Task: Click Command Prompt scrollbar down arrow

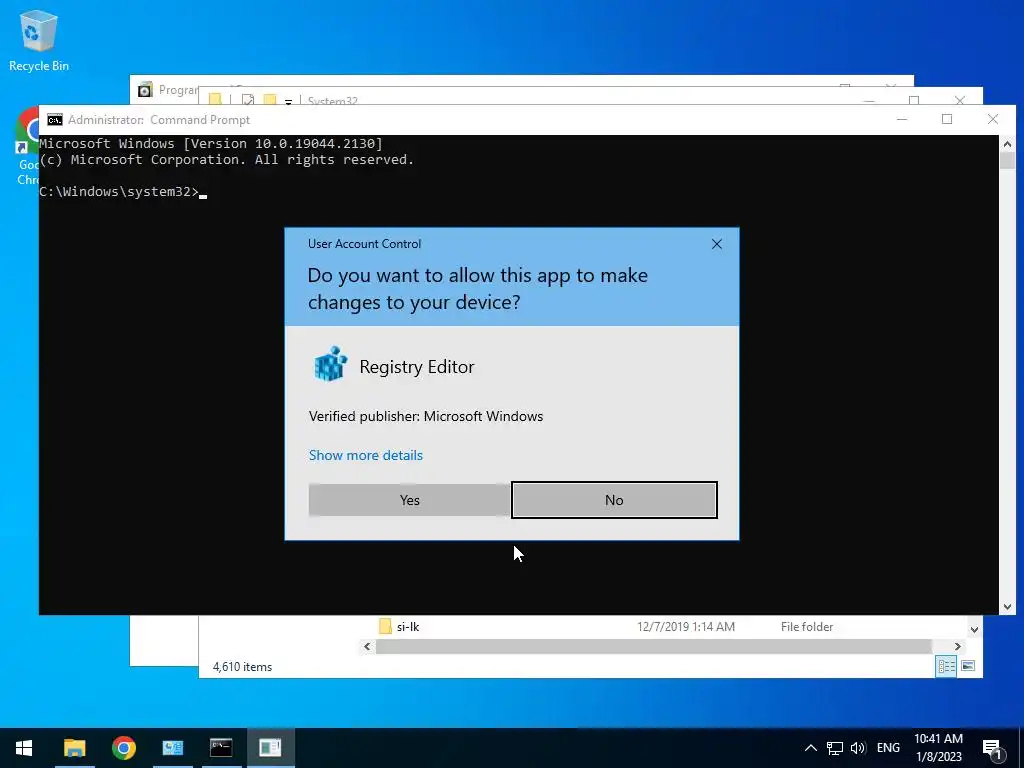Action: tap(1007, 607)
